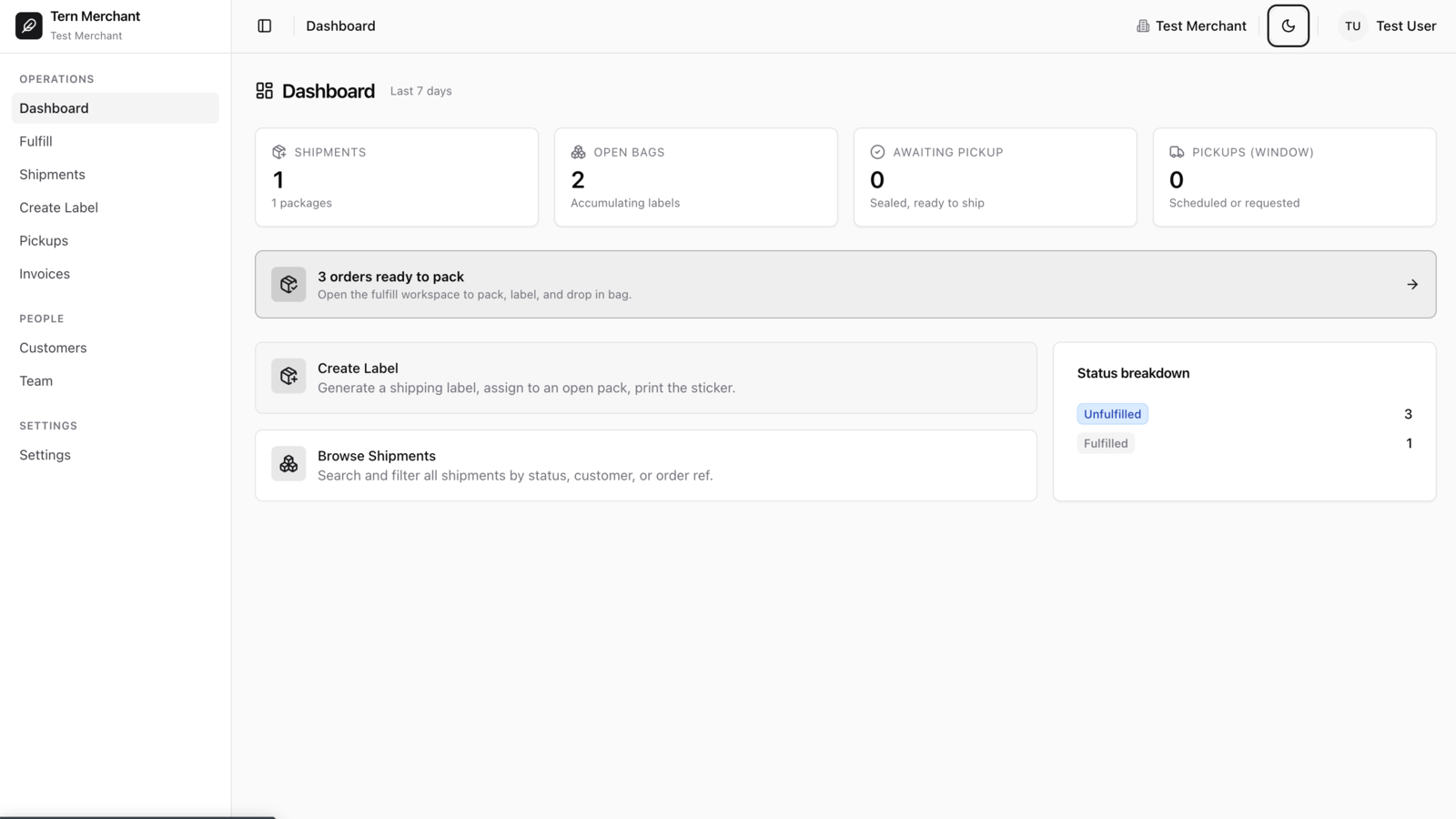The height and width of the screenshot is (819, 1456).
Task: Toggle the sidebar panel icon
Action: [265, 25]
